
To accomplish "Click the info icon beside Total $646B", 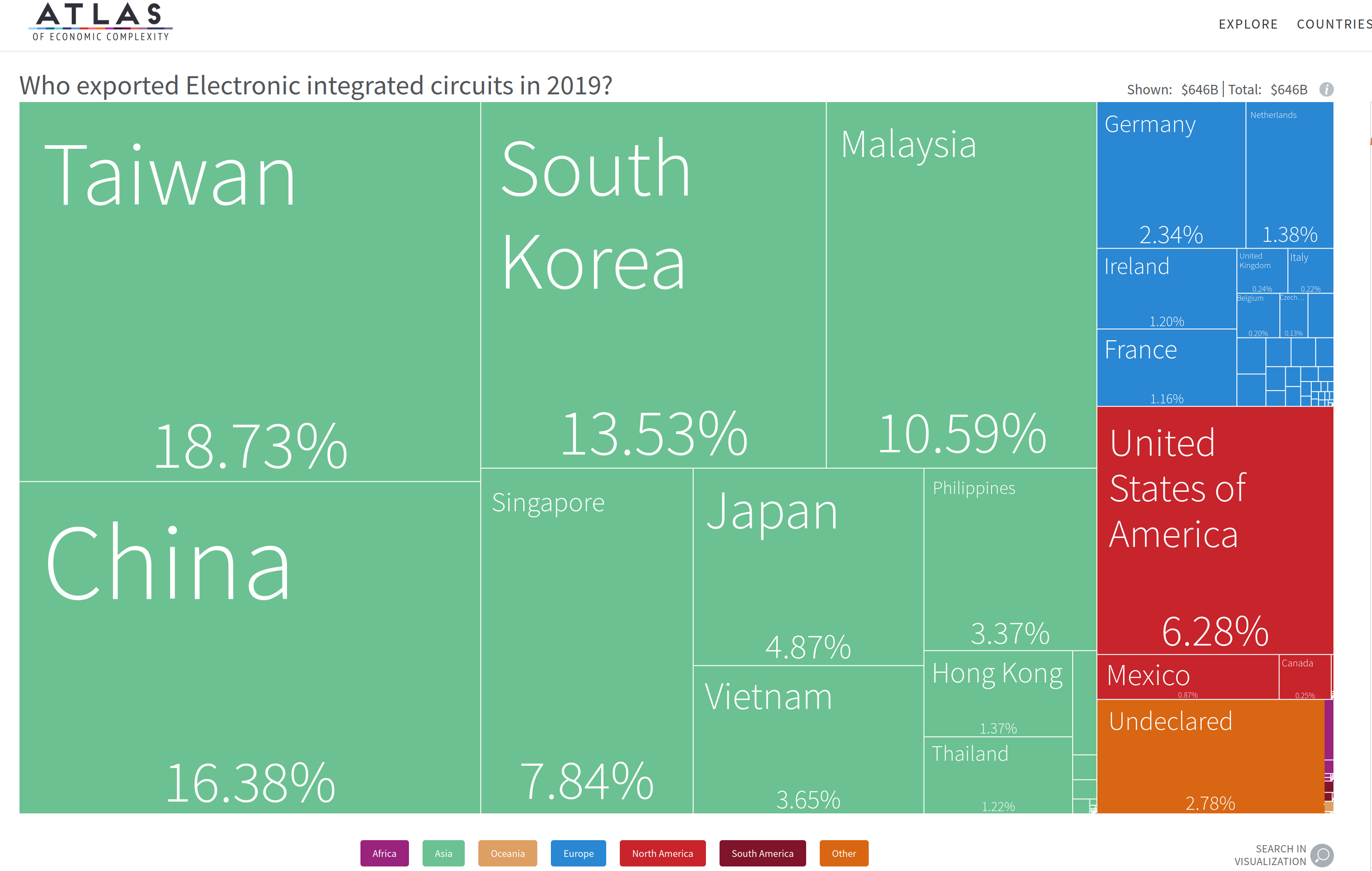I will (1326, 89).
